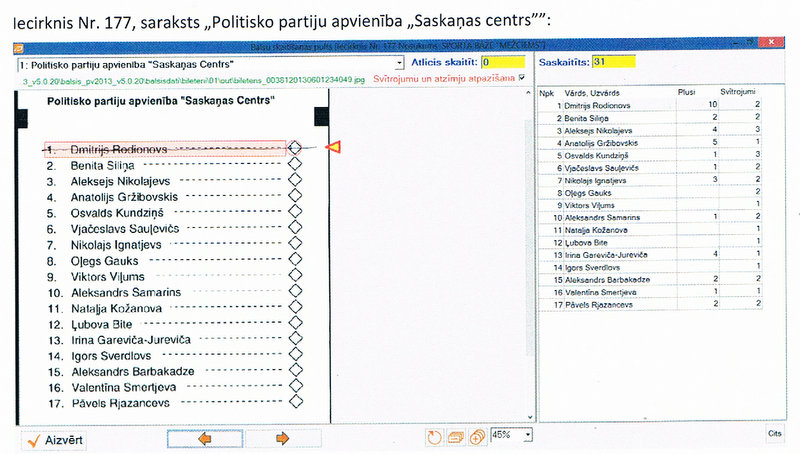Viewport: 800px width, 454px height.
Task: Click the rotate image icon
Action: tap(434, 438)
